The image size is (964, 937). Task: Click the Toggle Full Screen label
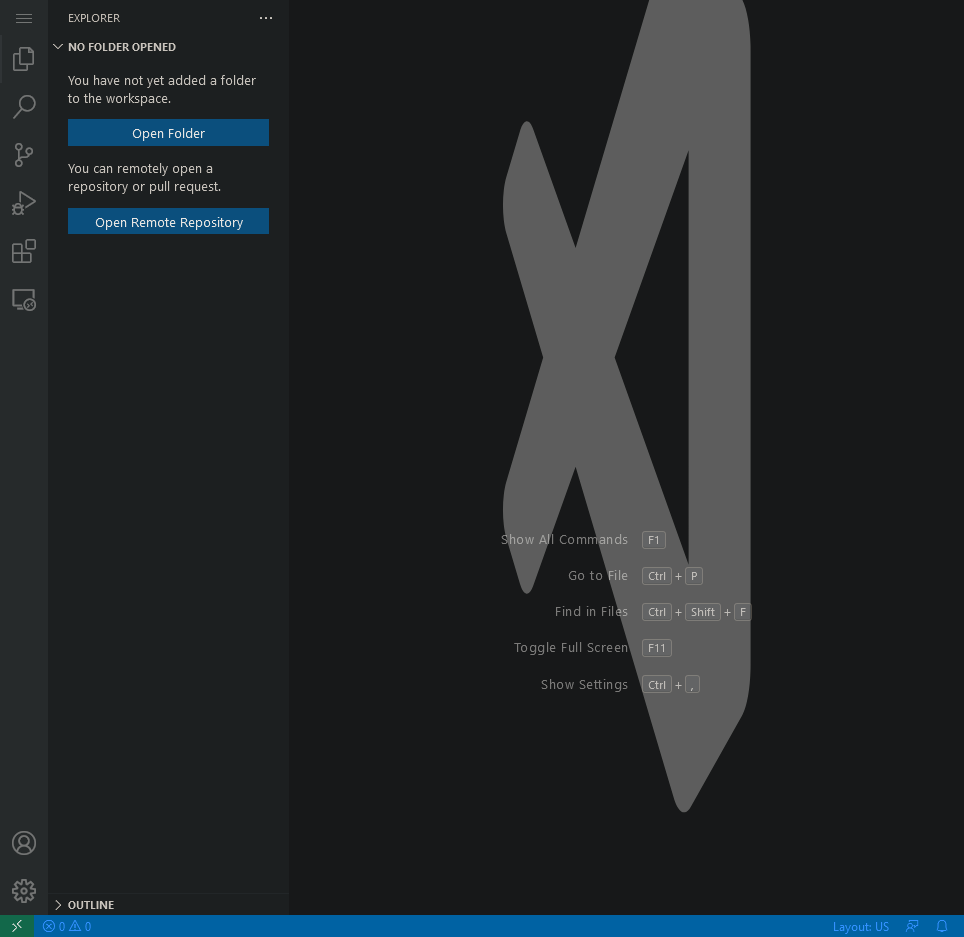571,648
